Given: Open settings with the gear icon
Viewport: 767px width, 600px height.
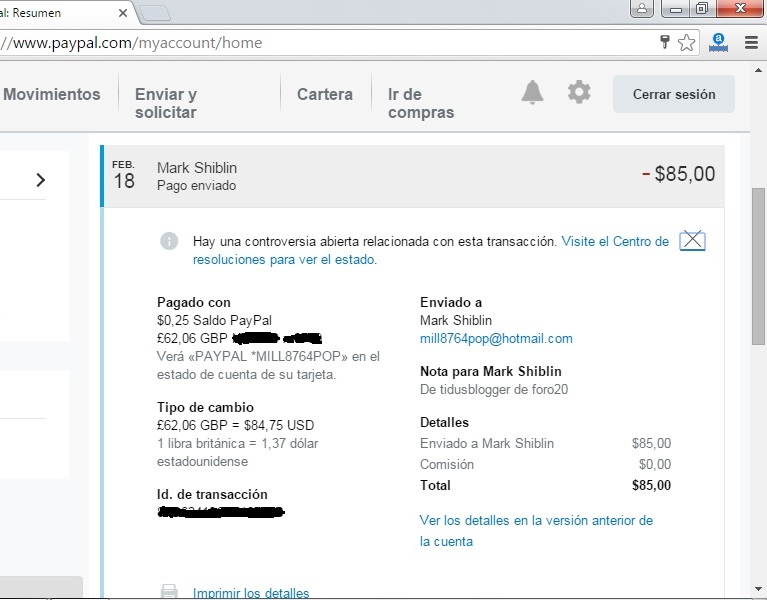Looking at the screenshot, I should click(579, 93).
